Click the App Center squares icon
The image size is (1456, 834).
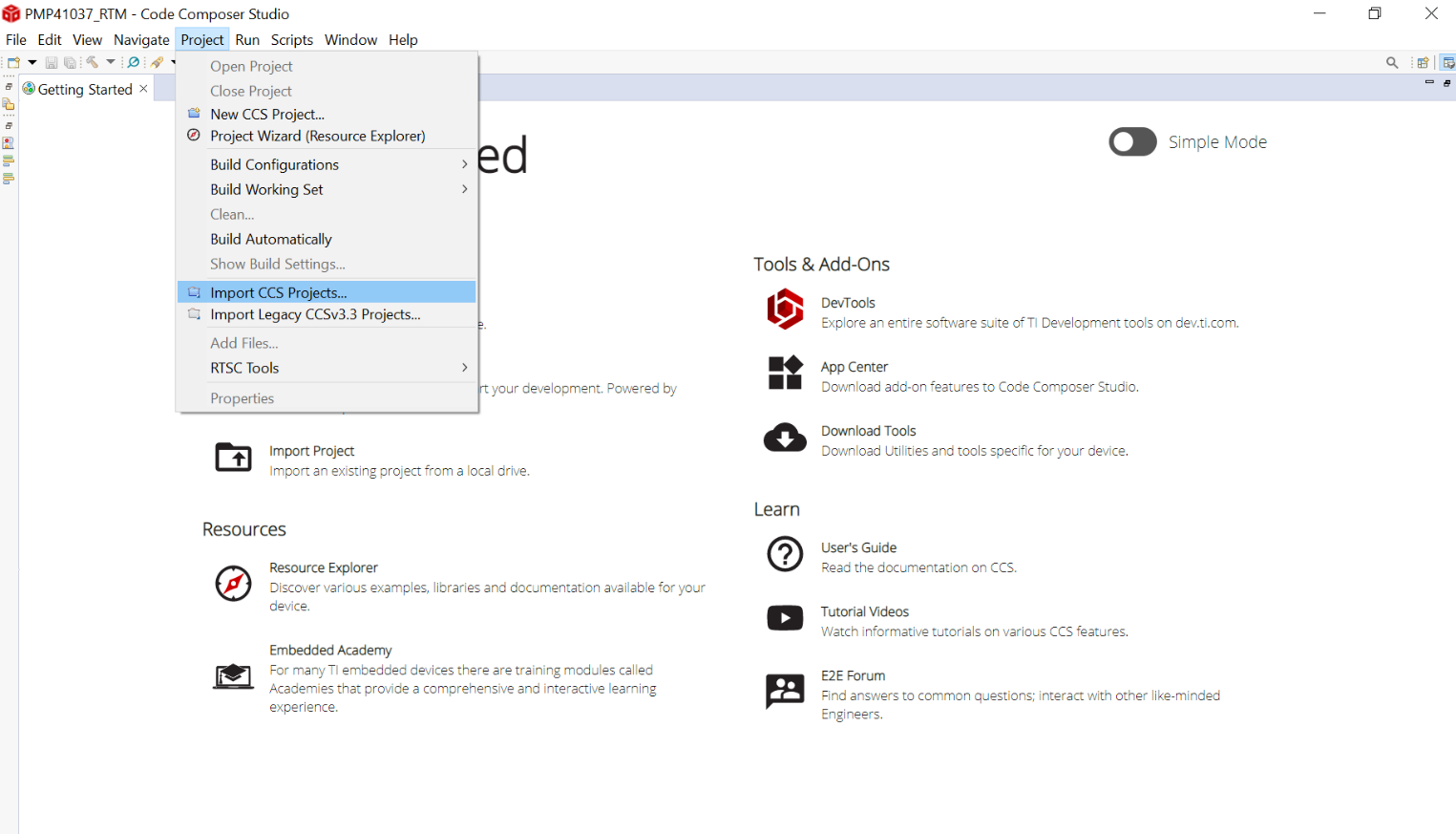click(785, 373)
